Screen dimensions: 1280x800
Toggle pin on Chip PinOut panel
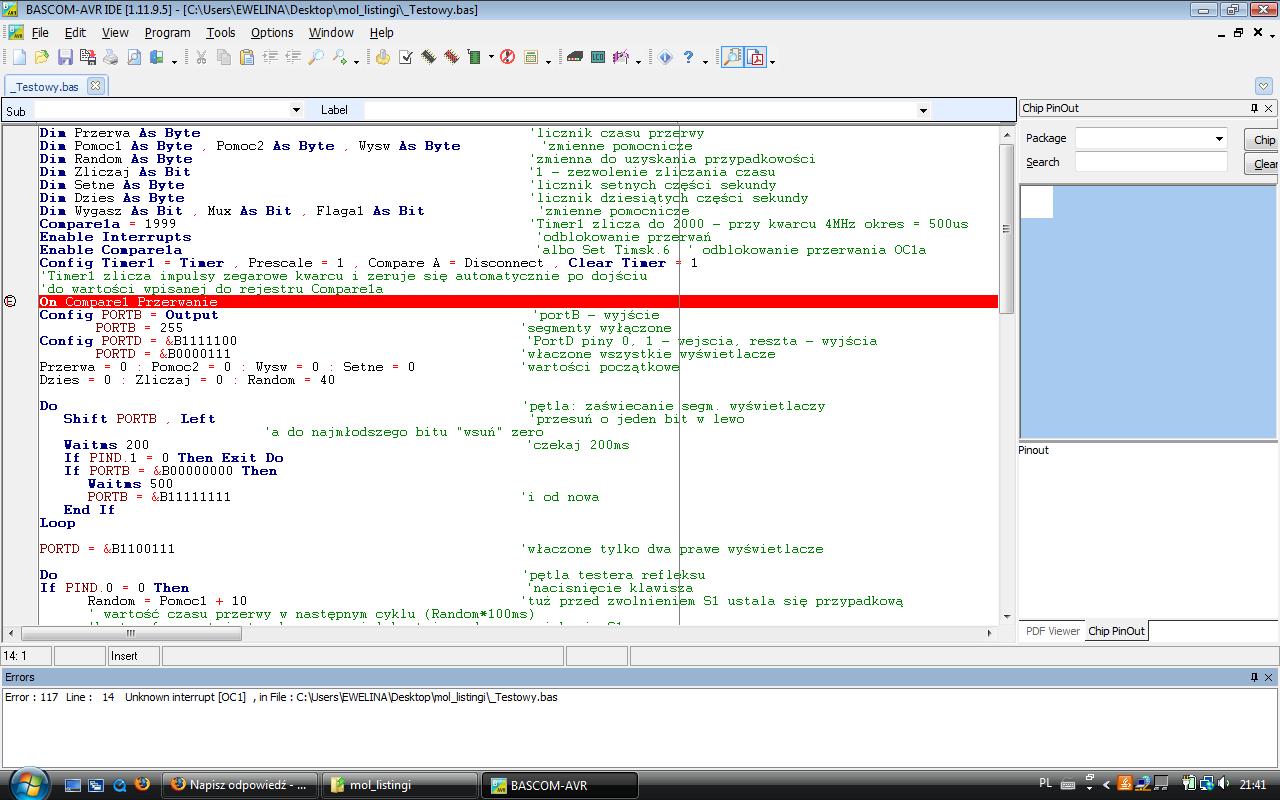point(1254,108)
